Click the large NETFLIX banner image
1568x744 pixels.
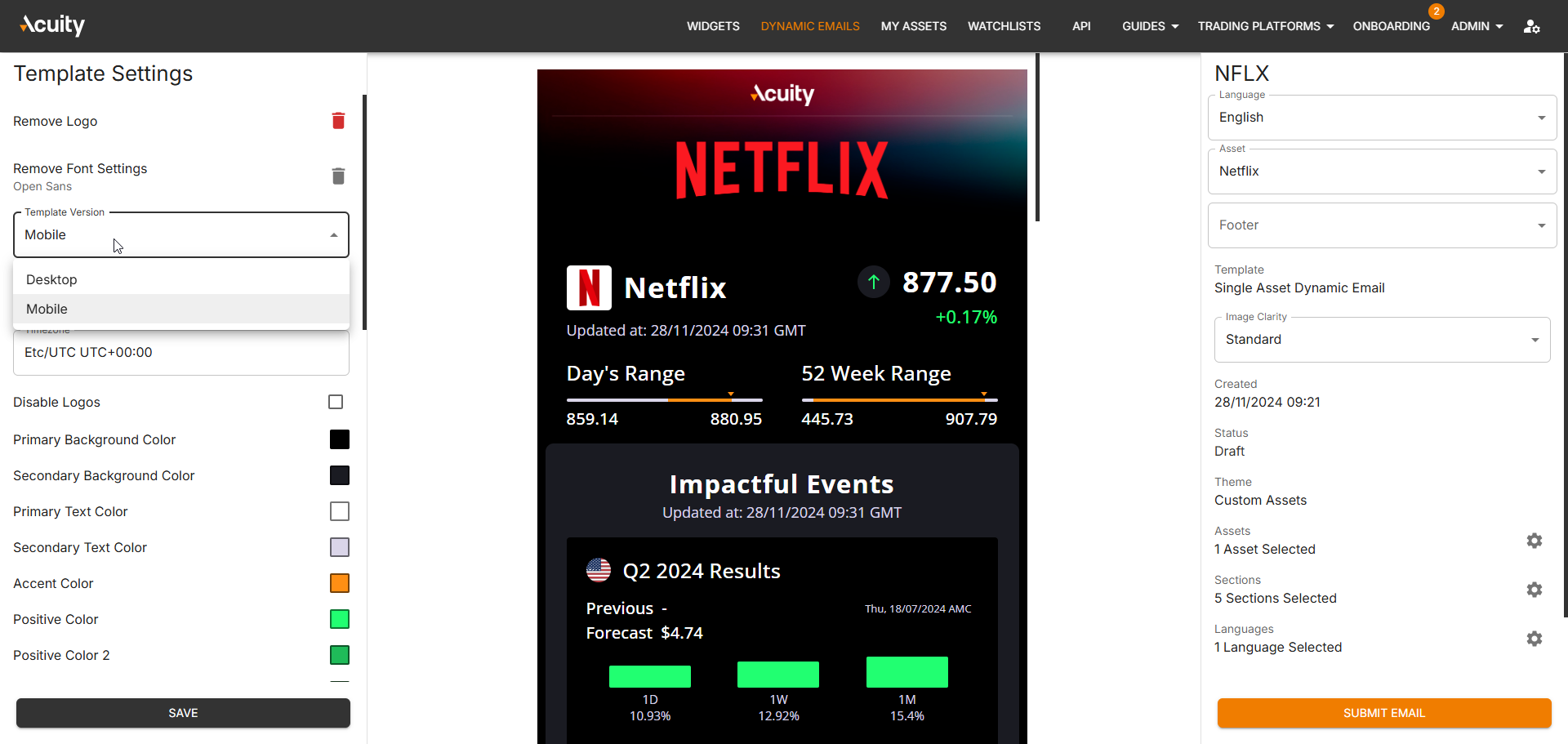coord(782,170)
